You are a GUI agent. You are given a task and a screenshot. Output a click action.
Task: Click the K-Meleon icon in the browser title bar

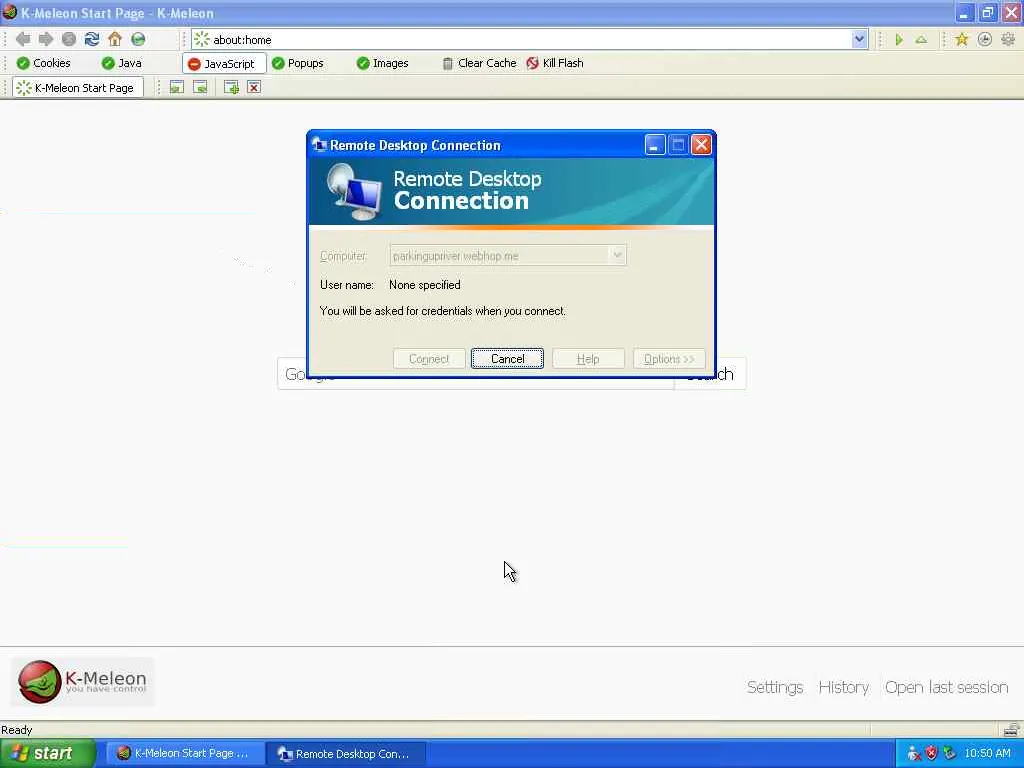pyautogui.click(x=9, y=12)
